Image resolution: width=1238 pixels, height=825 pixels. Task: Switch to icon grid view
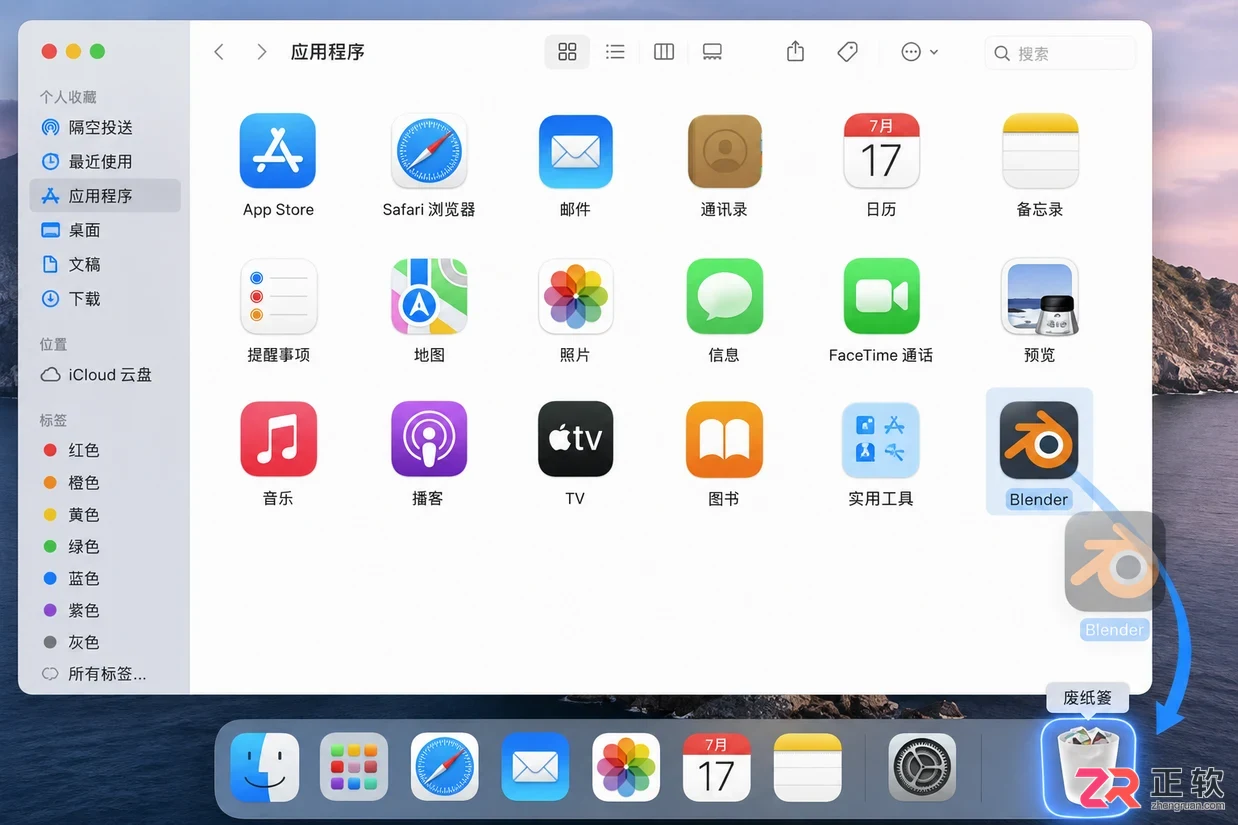point(567,52)
